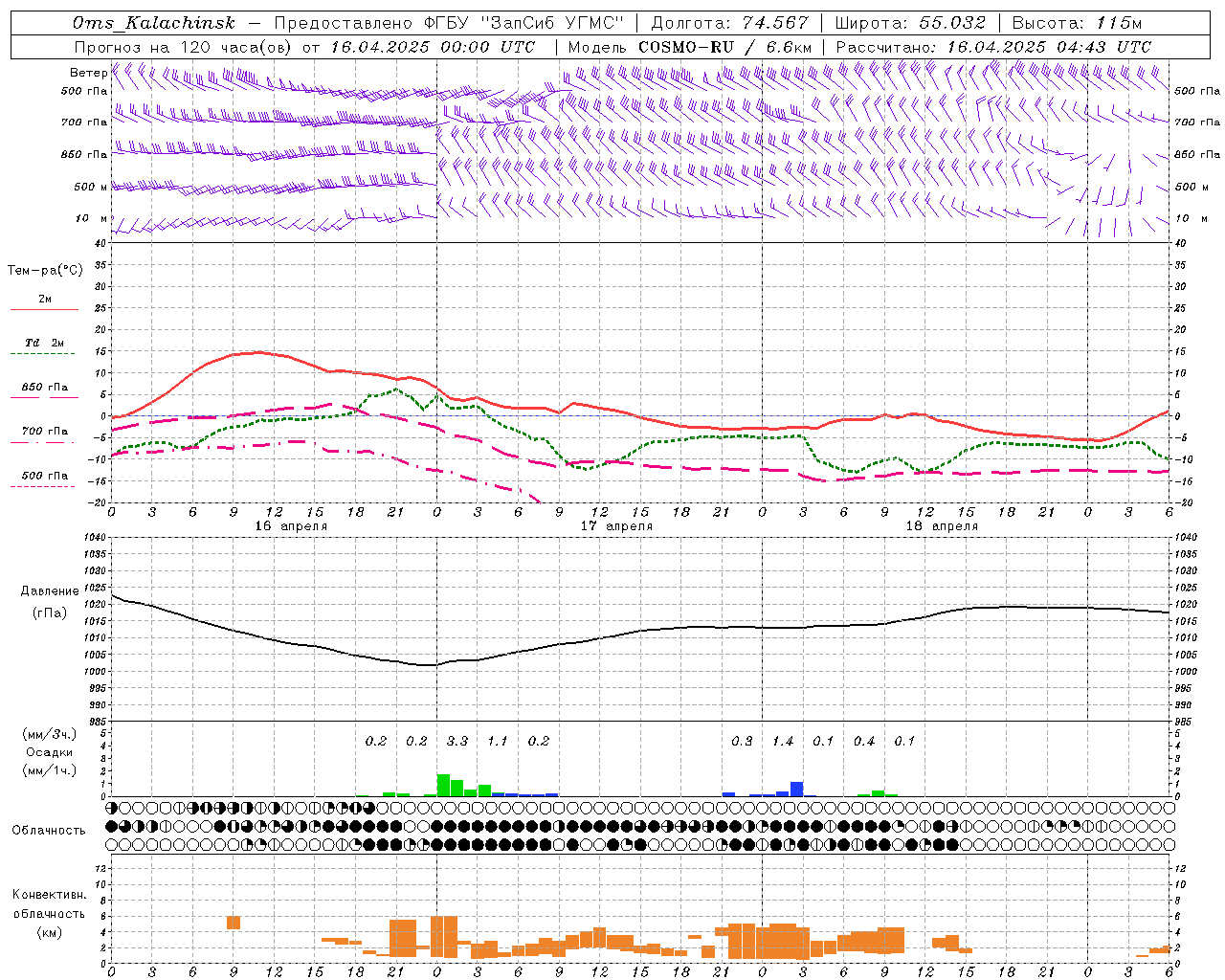Click the (км) convective height unit label
This screenshot has width=1225, height=980.
[50, 932]
